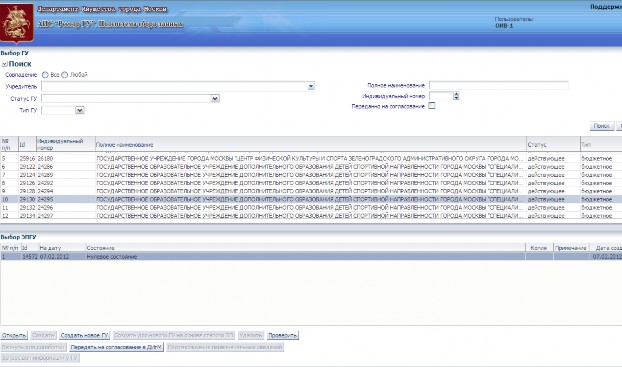Select row 5 with Id 25916
Image resolution: width=622 pixels, height=367 pixels.
[311, 158]
